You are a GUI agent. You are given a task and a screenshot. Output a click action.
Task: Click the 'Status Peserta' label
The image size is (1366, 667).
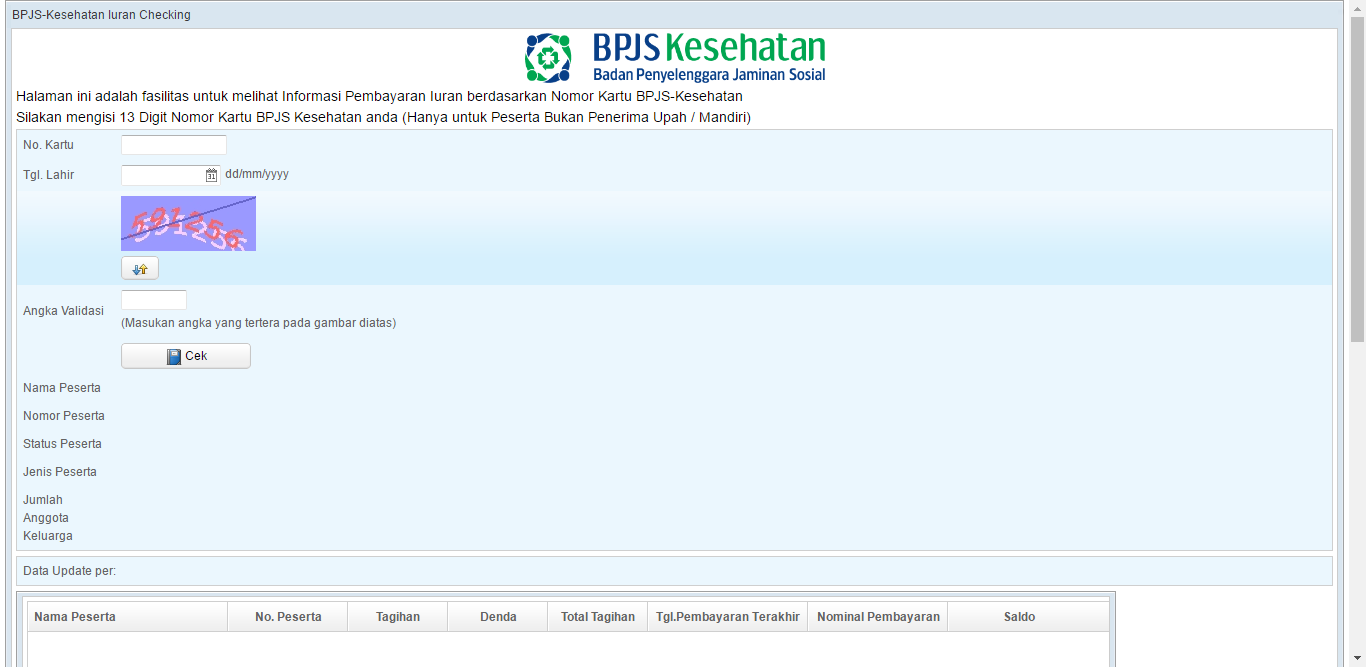62,444
